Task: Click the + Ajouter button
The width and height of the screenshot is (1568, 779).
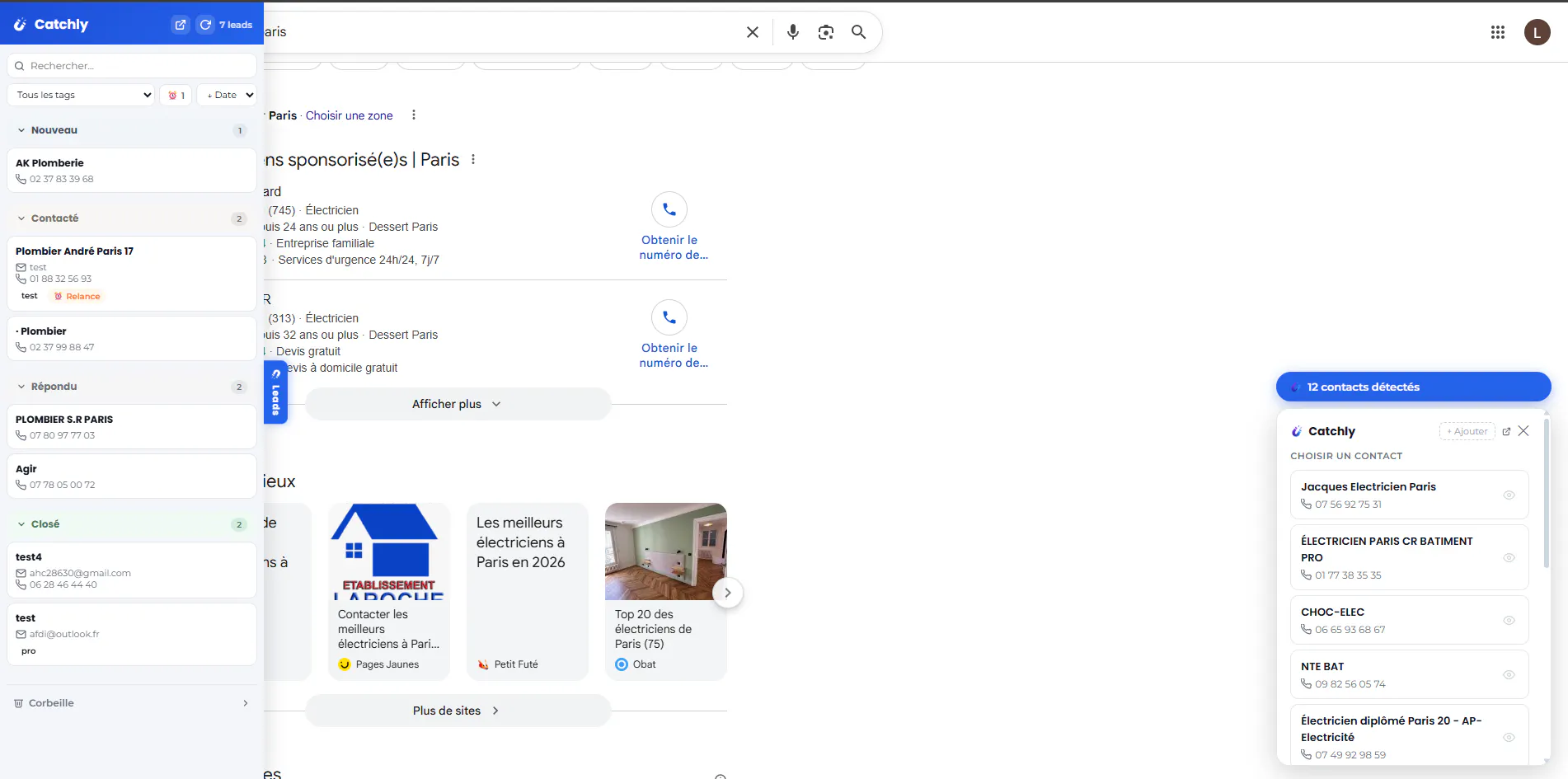Action: [x=1467, y=431]
